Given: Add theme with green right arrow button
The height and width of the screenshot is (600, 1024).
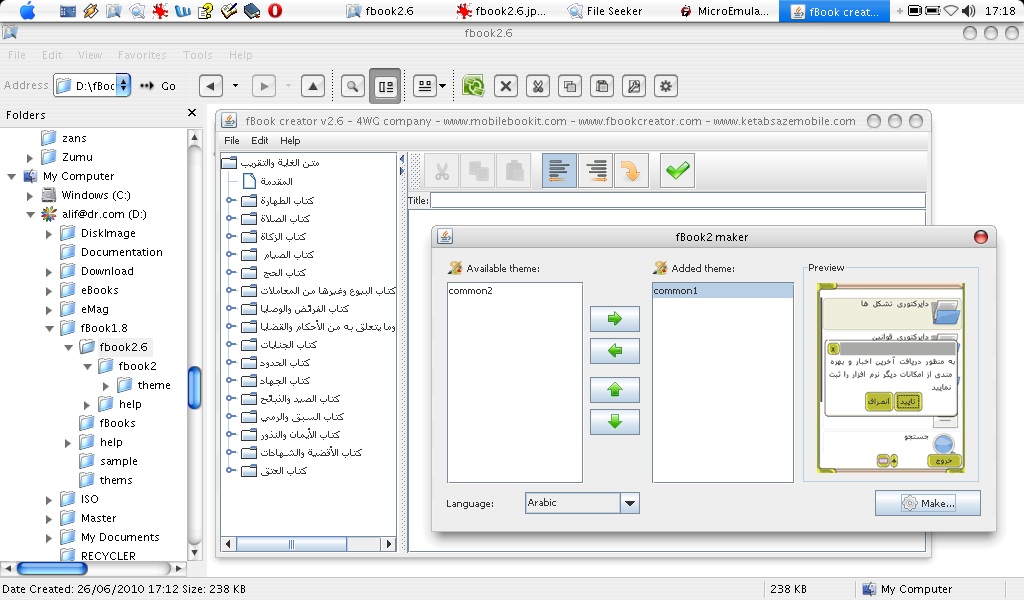Looking at the screenshot, I should [615, 319].
